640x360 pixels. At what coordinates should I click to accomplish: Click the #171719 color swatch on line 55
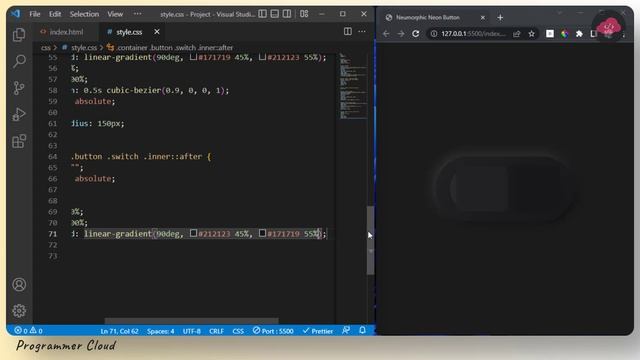tap(193, 57)
